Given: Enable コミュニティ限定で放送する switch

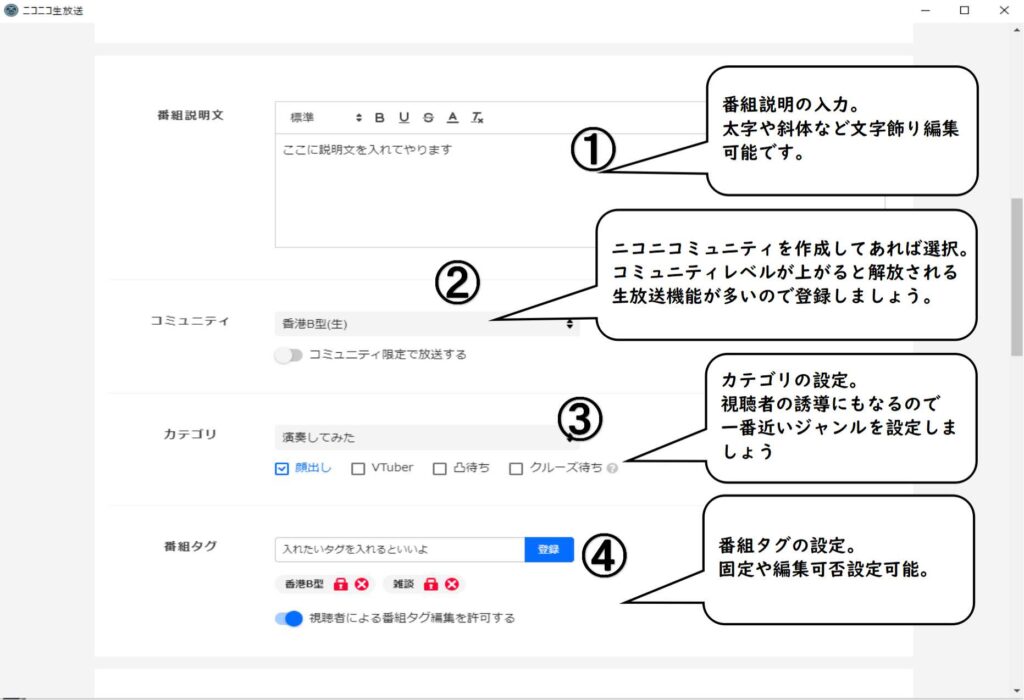Looking at the screenshot, I should point(289,355).
